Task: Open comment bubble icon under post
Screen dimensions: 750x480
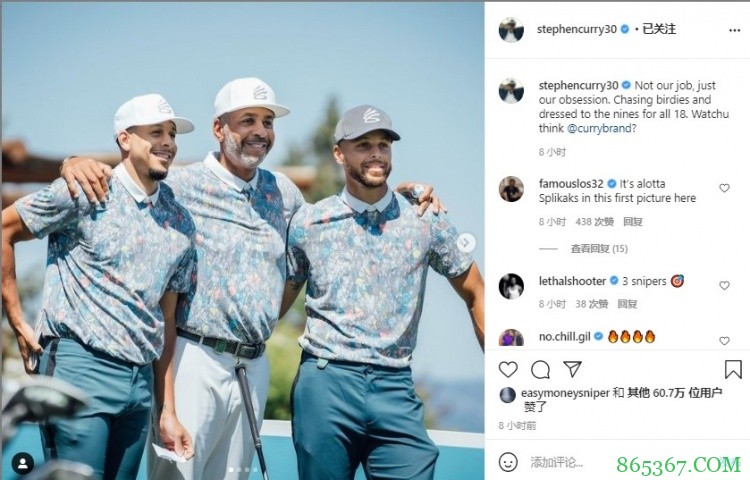Action: [x=540, y=369]
